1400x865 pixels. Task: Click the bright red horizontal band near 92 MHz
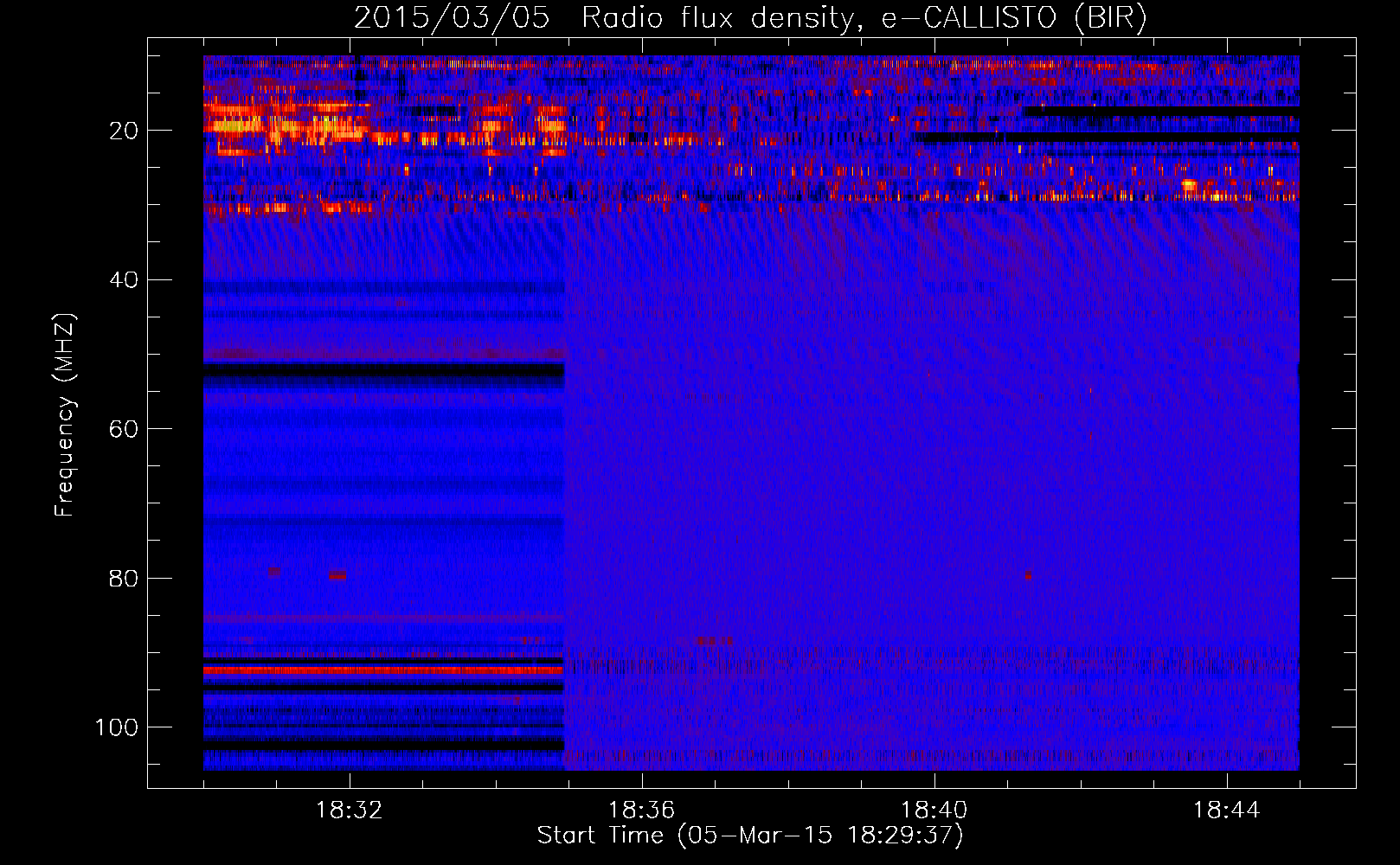383,670
